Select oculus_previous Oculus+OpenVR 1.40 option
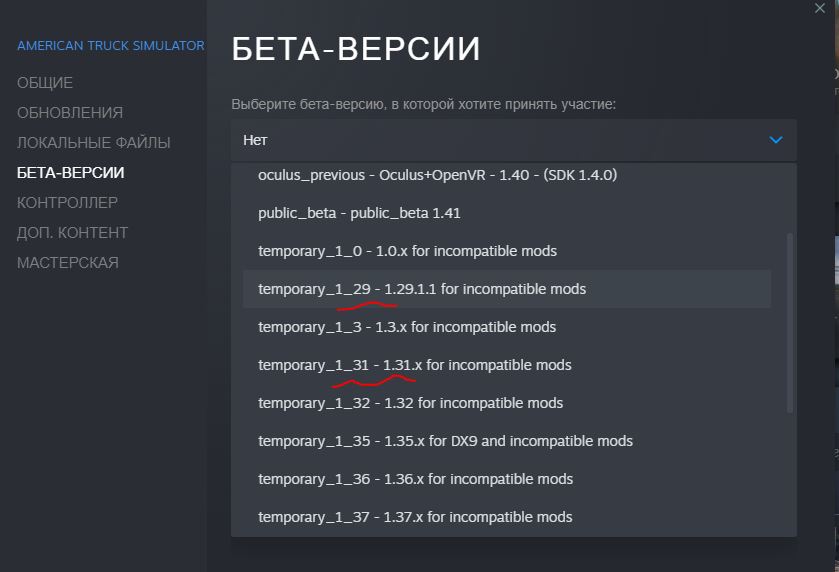Viewport: 839px width, 572px height. pos(507,175)
